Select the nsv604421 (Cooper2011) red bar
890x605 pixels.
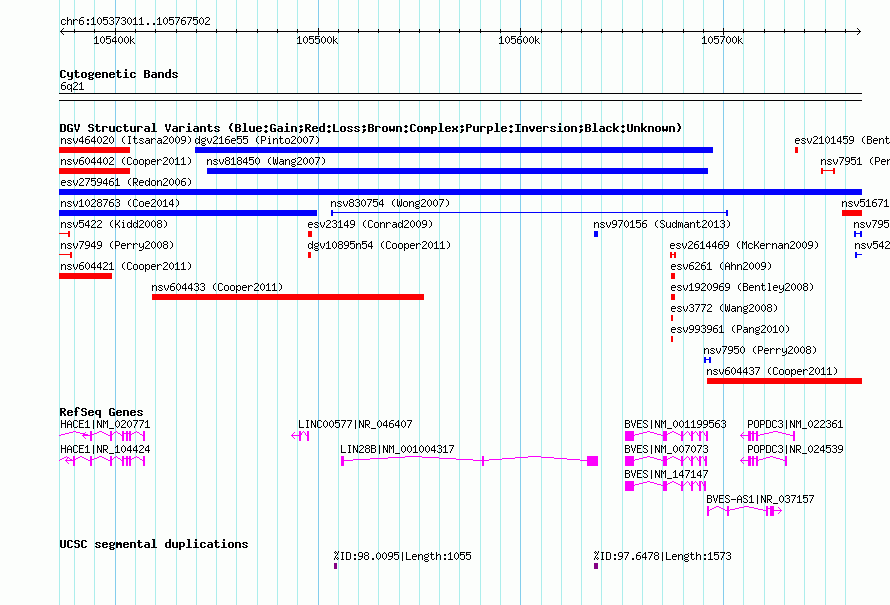coord(85,276)
